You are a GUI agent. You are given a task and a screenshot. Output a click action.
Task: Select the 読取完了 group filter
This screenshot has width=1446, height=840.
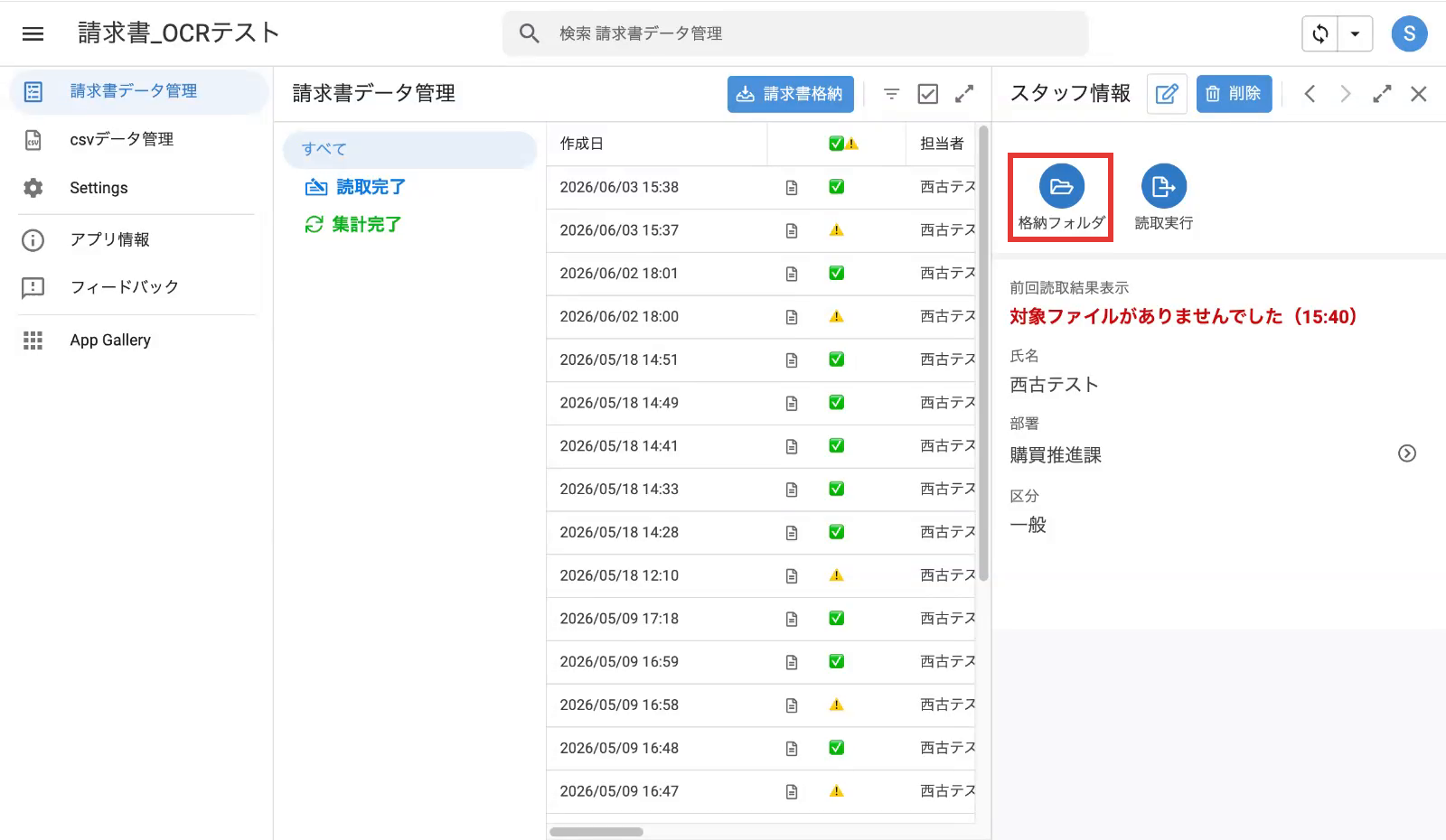point(355,187)
